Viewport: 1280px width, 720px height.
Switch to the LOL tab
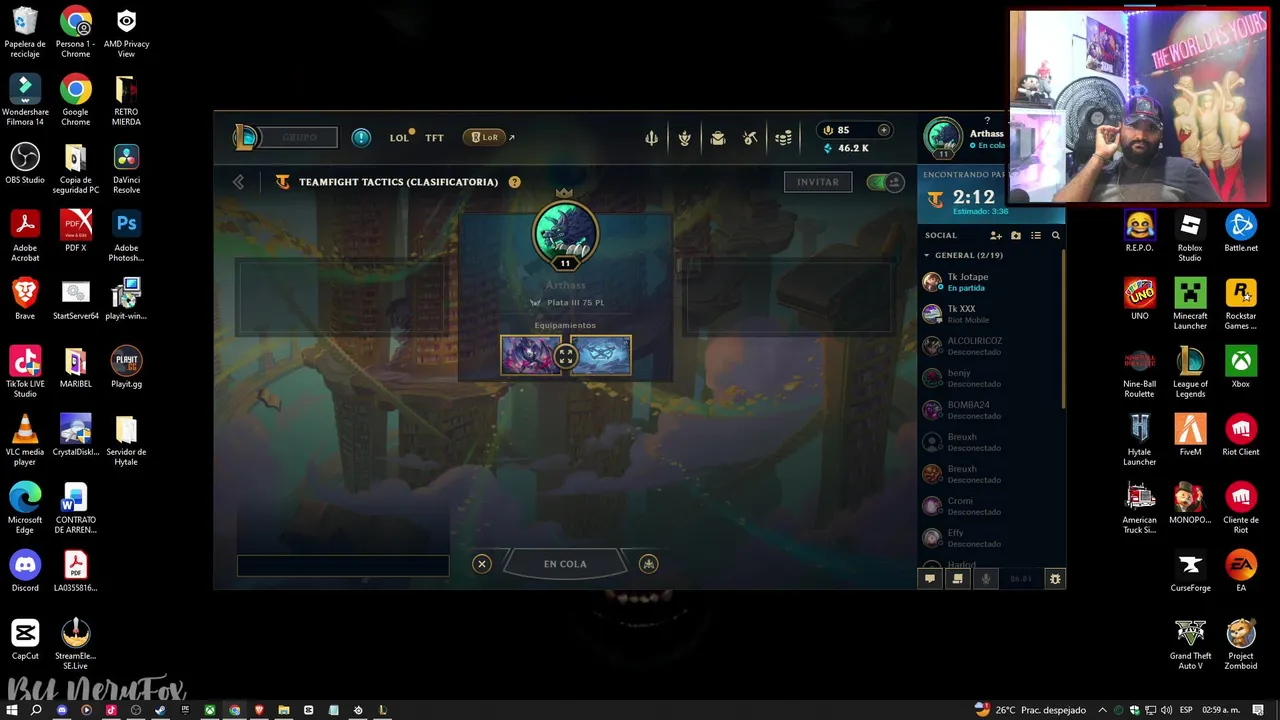[399, 138]
